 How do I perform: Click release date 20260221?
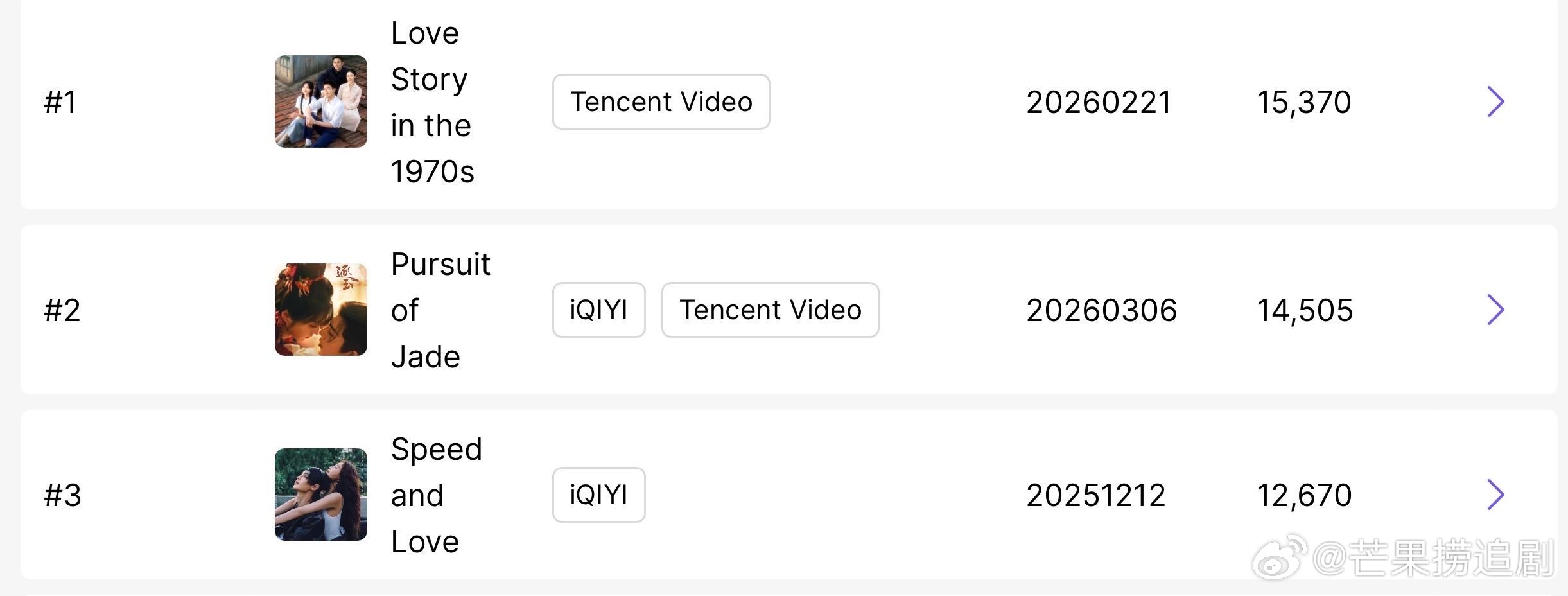(1099, 102)
